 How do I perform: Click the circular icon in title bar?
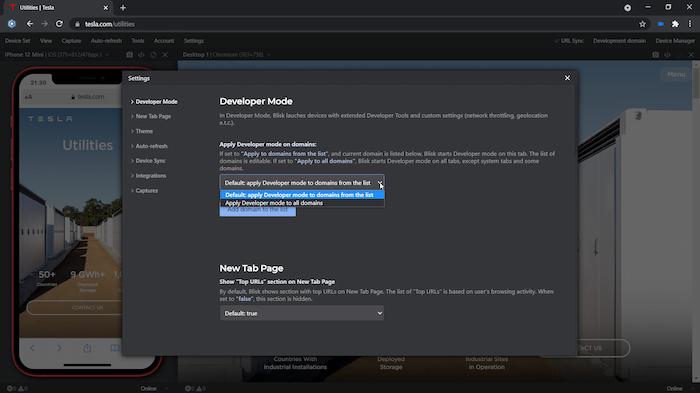point(627,8)
